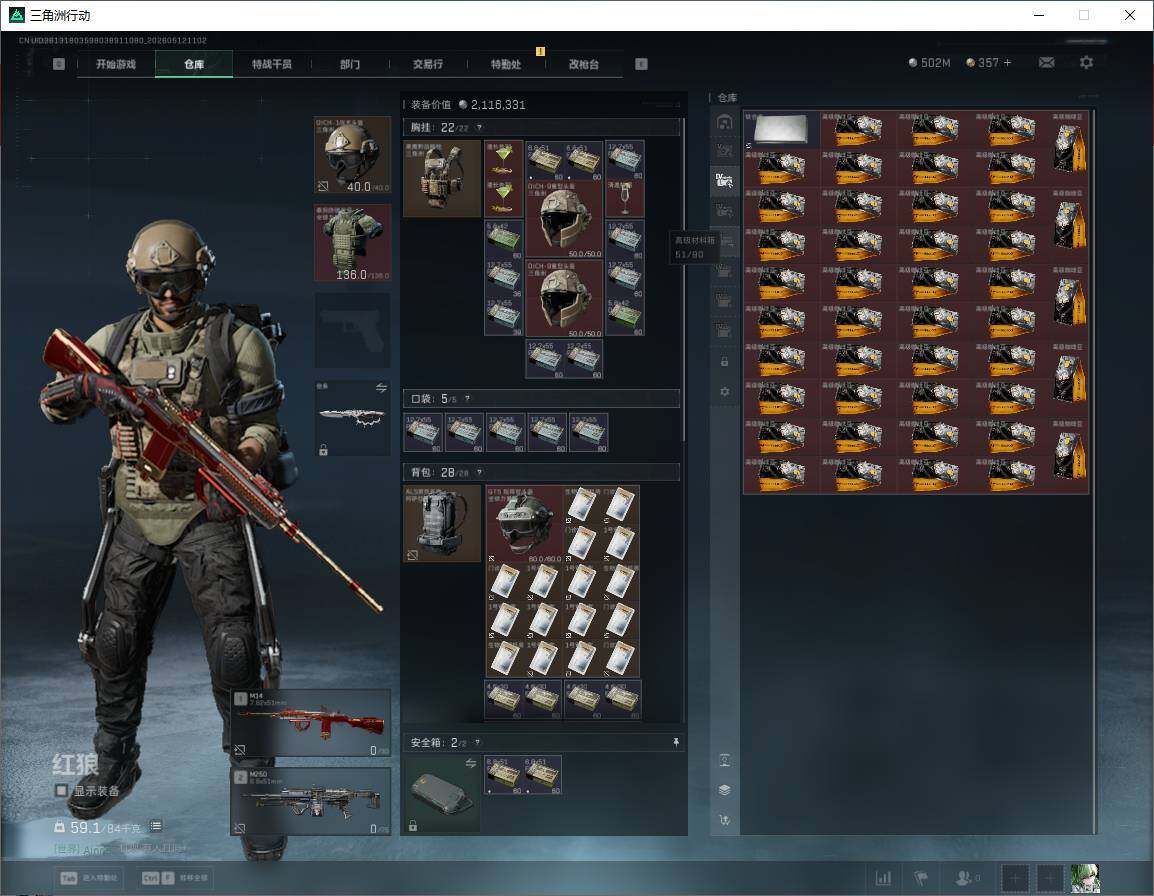Select the champagne glass item
Image resolution: width=1154 pixels, height=896 pixels.
[625, 199]
